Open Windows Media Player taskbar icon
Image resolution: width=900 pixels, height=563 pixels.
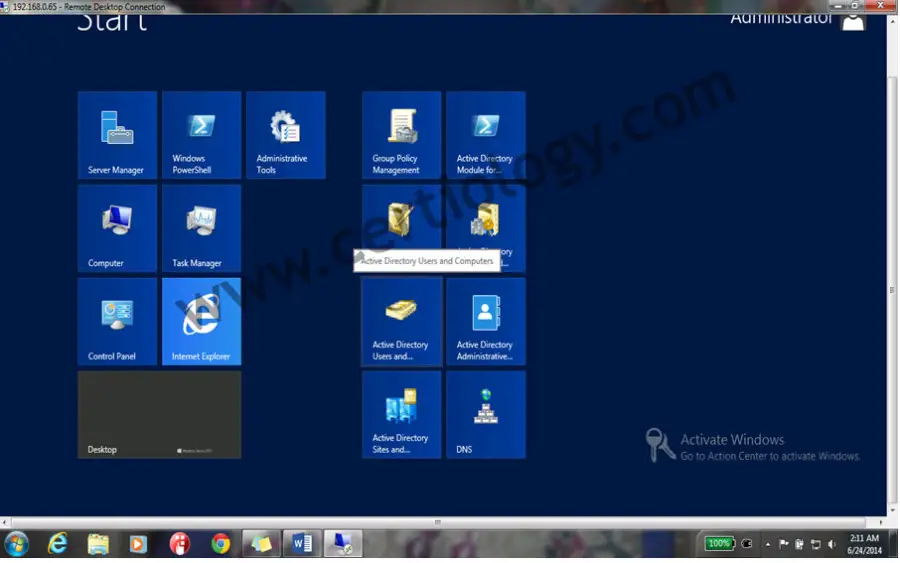point(138,543)
